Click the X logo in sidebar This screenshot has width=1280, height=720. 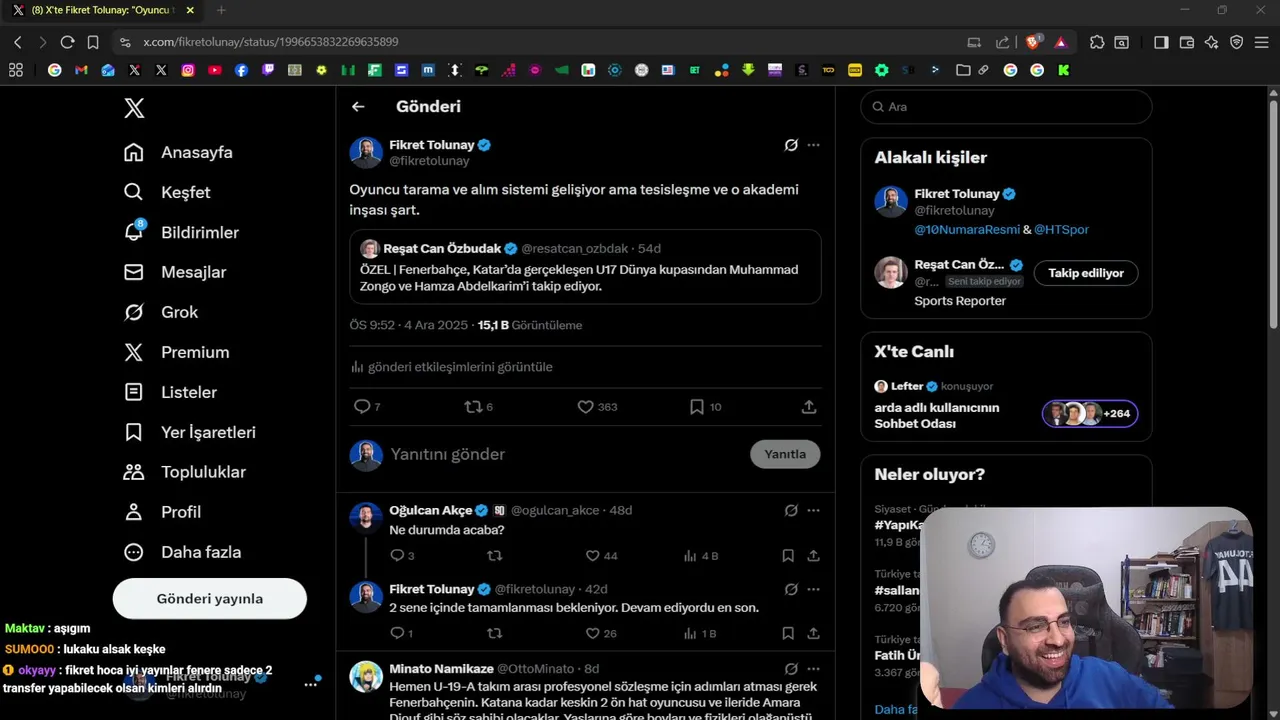click(134, 108)
